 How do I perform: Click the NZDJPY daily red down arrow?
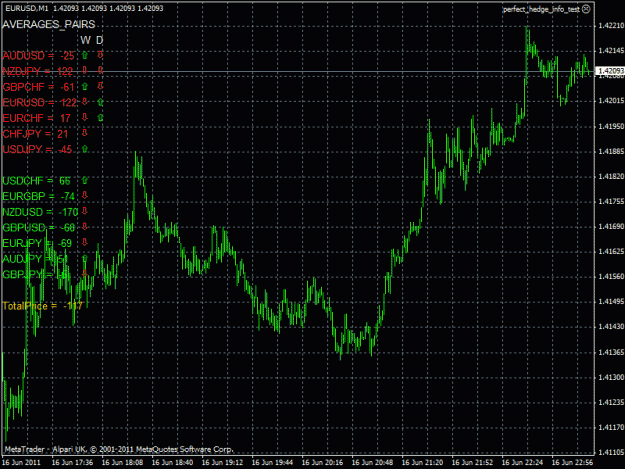point(100,71)
